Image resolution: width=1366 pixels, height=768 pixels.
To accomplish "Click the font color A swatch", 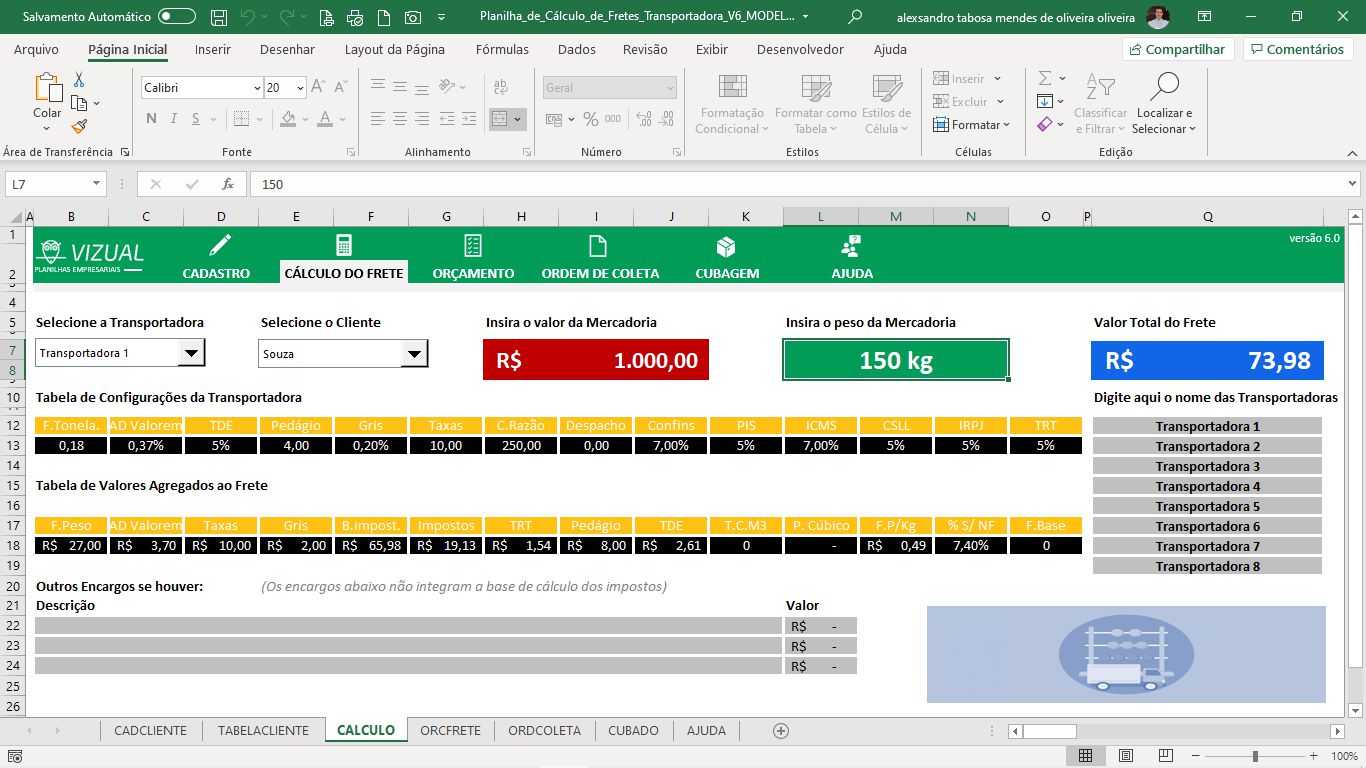I will [x=324, y=118].
